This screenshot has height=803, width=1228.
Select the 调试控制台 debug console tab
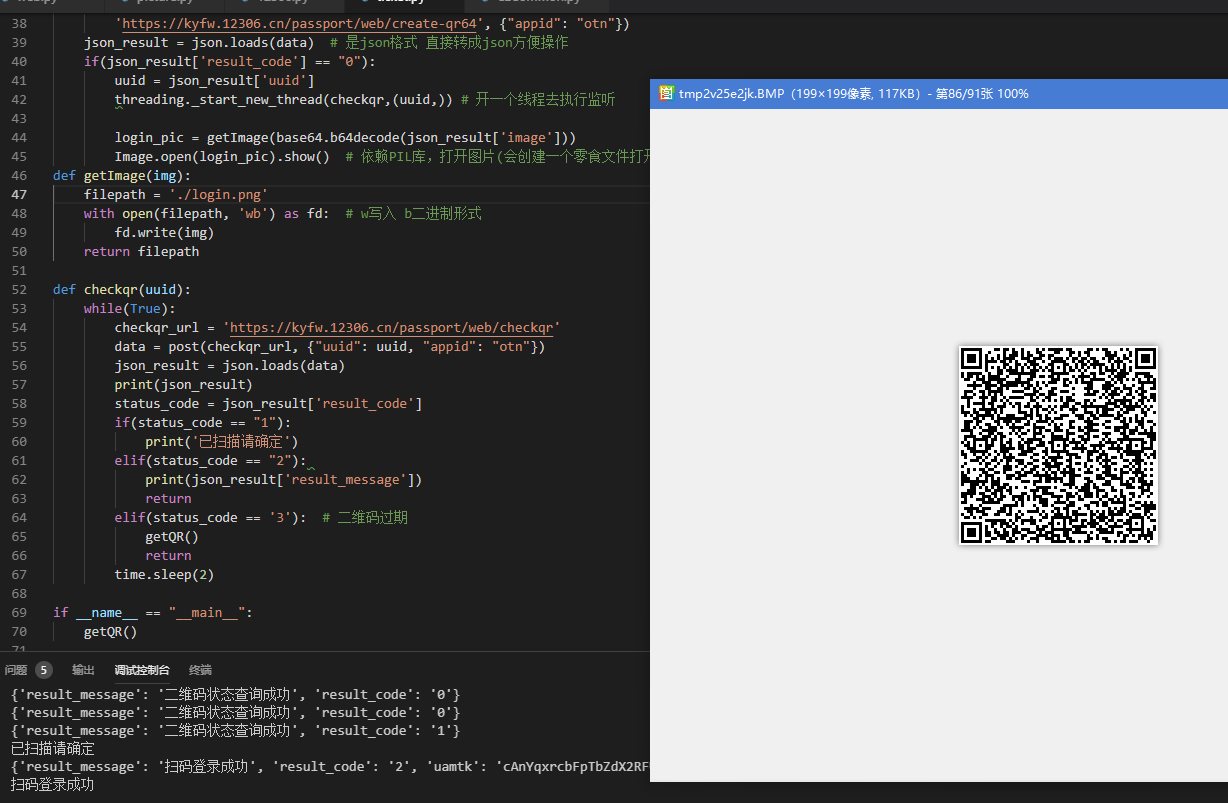click(x=142, y=670)
